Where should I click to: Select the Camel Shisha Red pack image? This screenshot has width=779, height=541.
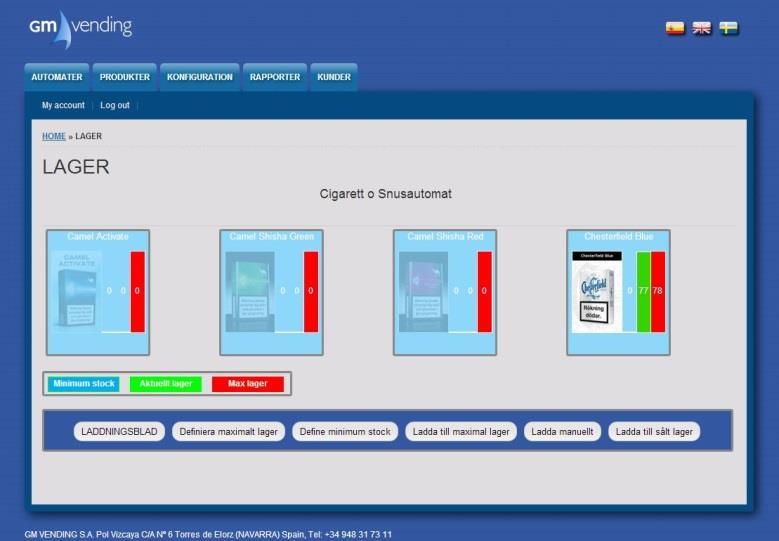click(x=423, y=292)
